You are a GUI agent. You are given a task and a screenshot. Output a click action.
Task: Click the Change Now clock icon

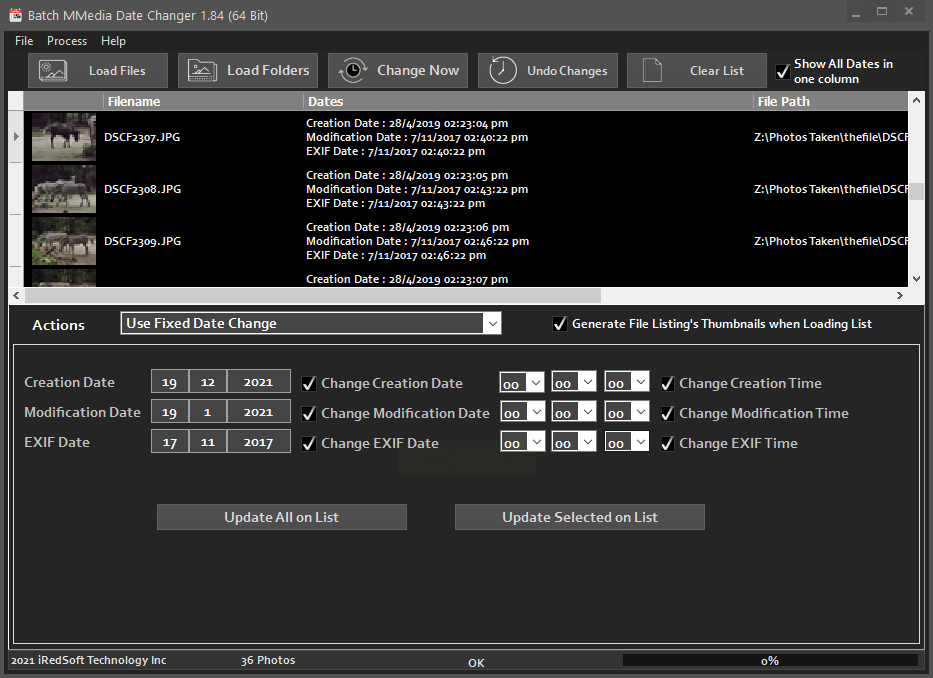tap(353, 71)
